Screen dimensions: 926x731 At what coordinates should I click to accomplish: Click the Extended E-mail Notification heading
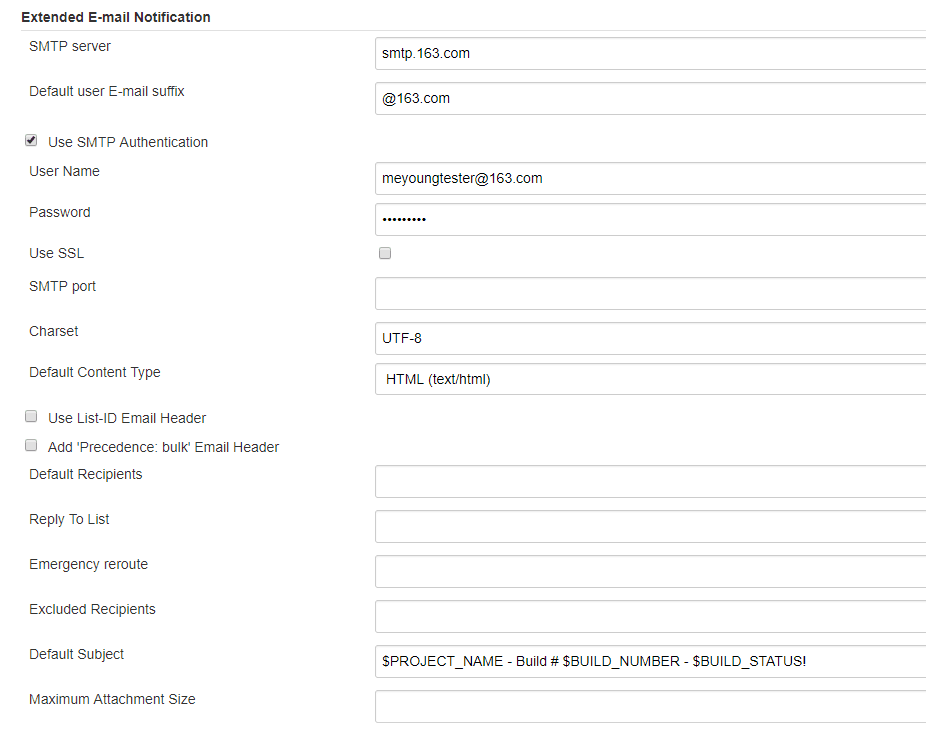point(116,17)
